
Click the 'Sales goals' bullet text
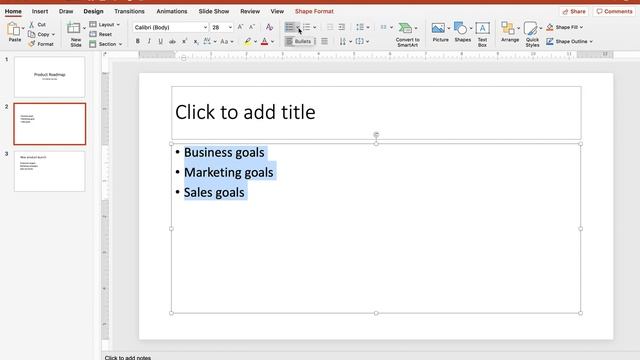(214, 192)
